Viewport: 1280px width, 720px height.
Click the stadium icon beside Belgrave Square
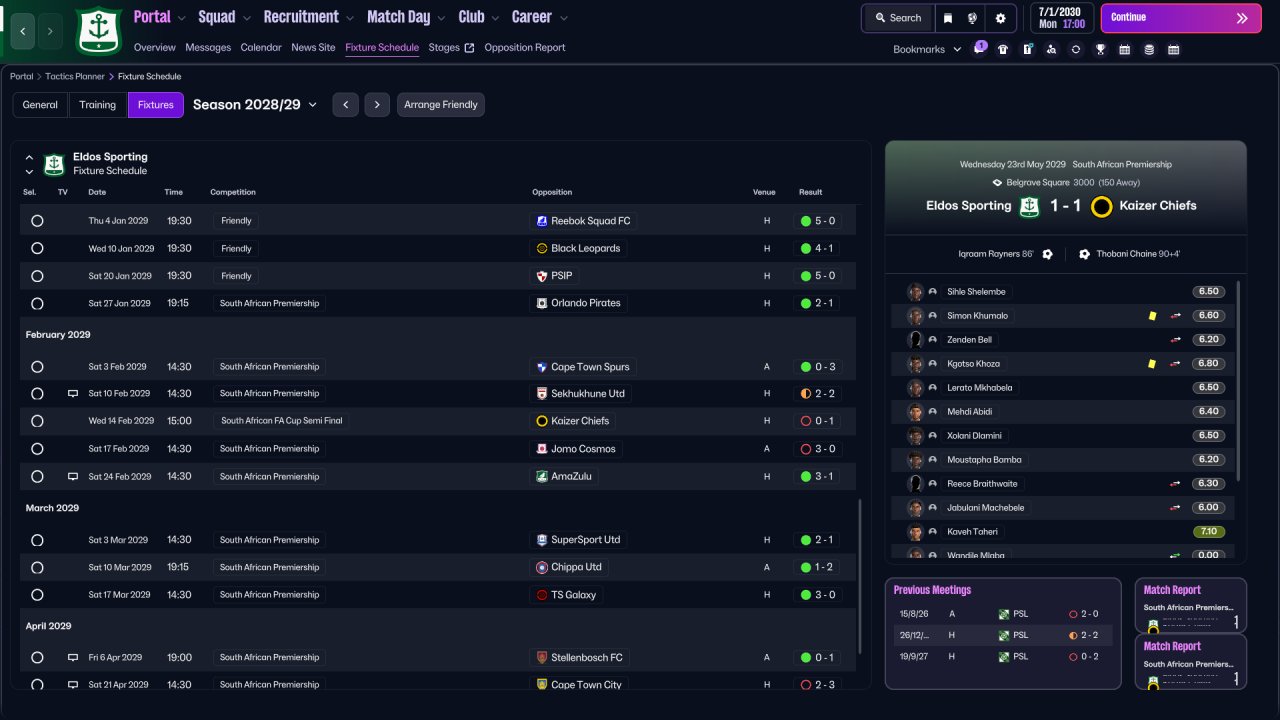(997, 183)
